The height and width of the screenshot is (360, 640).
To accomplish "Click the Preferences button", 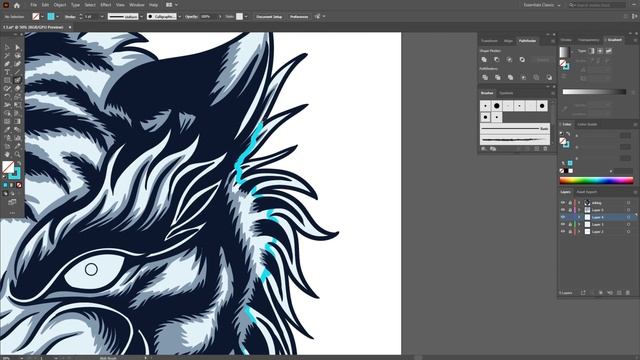I will (299, 17).
